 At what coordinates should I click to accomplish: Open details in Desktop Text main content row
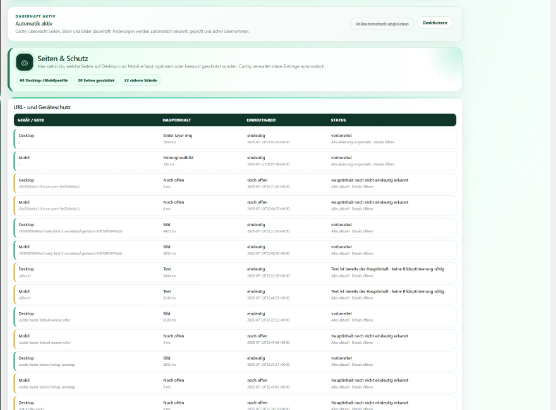(x=362, y=276)
